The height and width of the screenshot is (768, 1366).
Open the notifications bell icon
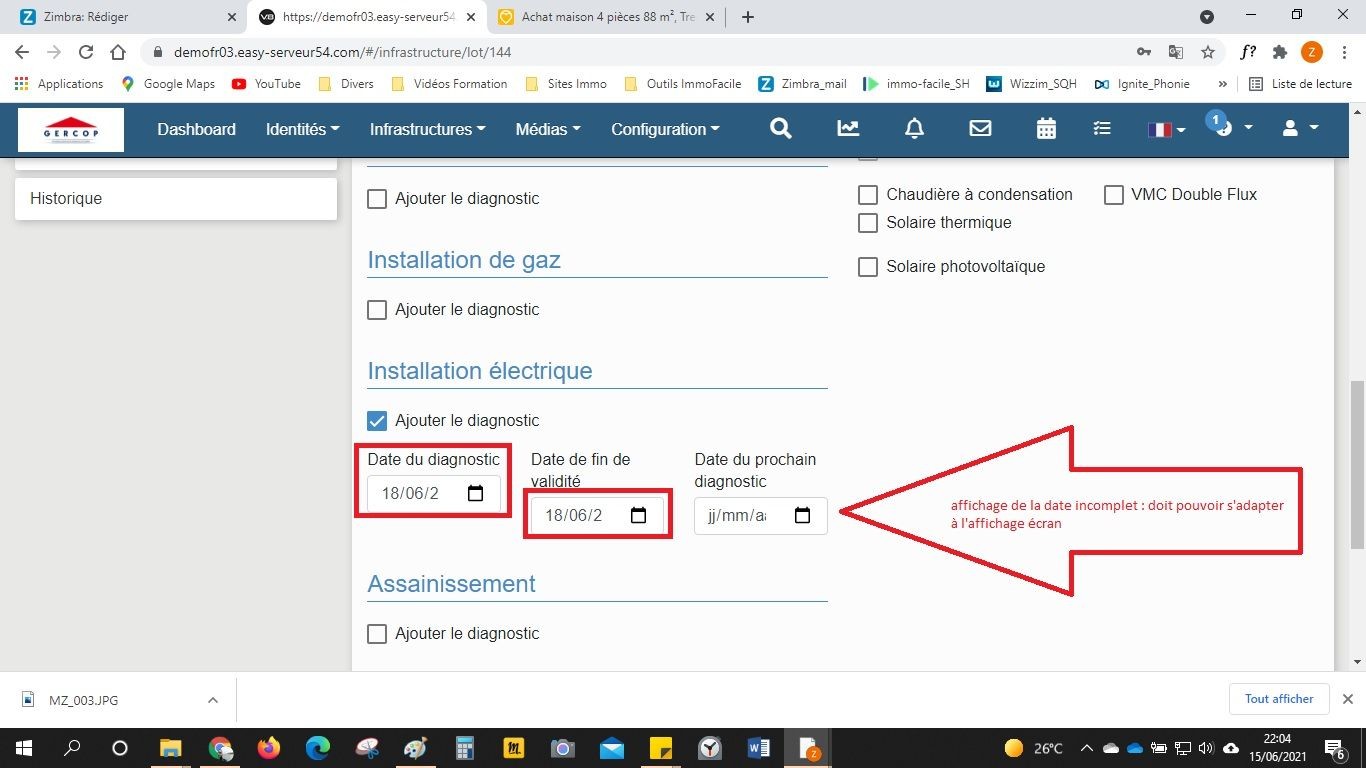point(914,129)
